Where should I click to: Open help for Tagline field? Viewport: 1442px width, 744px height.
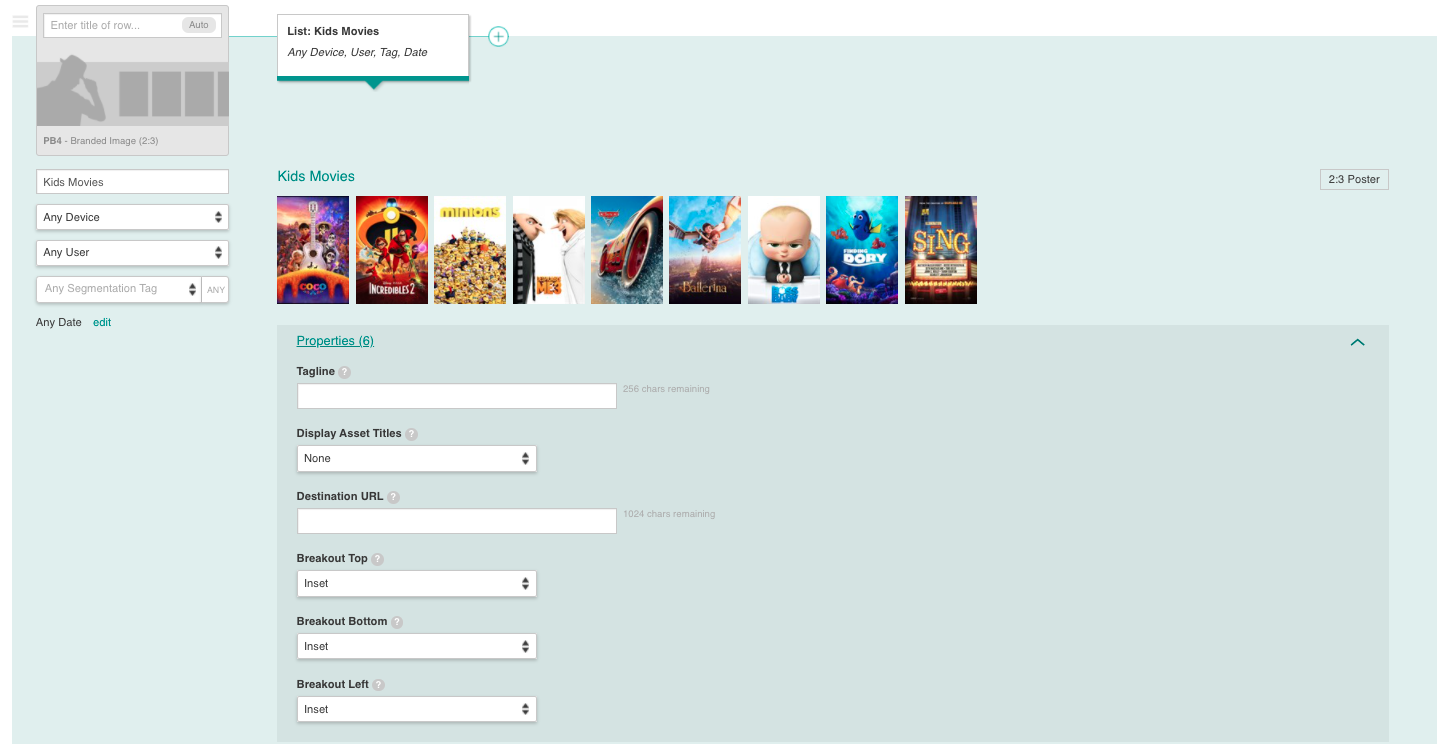coord(344,372)
